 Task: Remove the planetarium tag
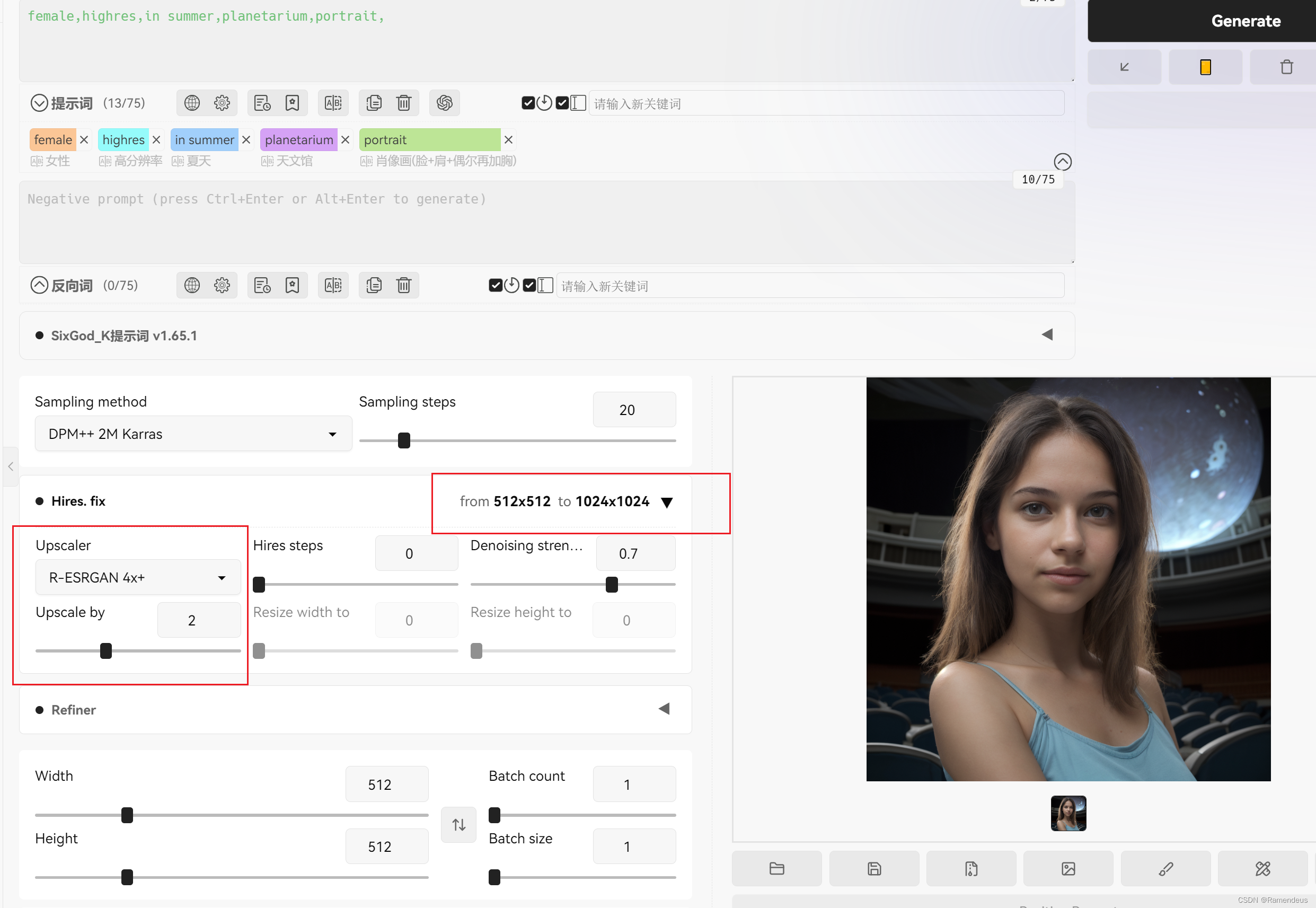(345, 140)
